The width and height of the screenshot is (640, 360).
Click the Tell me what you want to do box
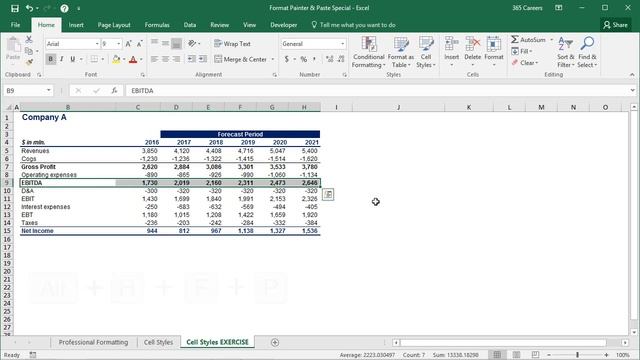pos(353,25)
